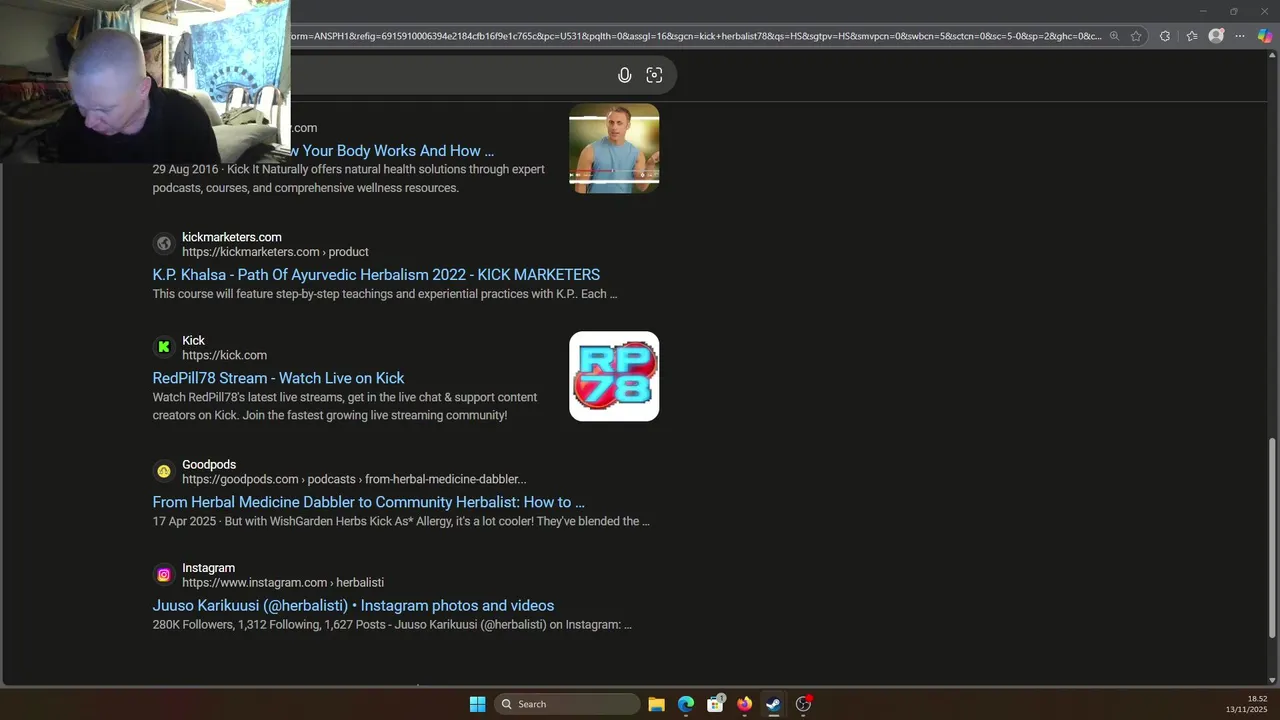Click the zoom magnifier icon in address bar
This screenshot has height=720, width=1280.
point(1114,36)
